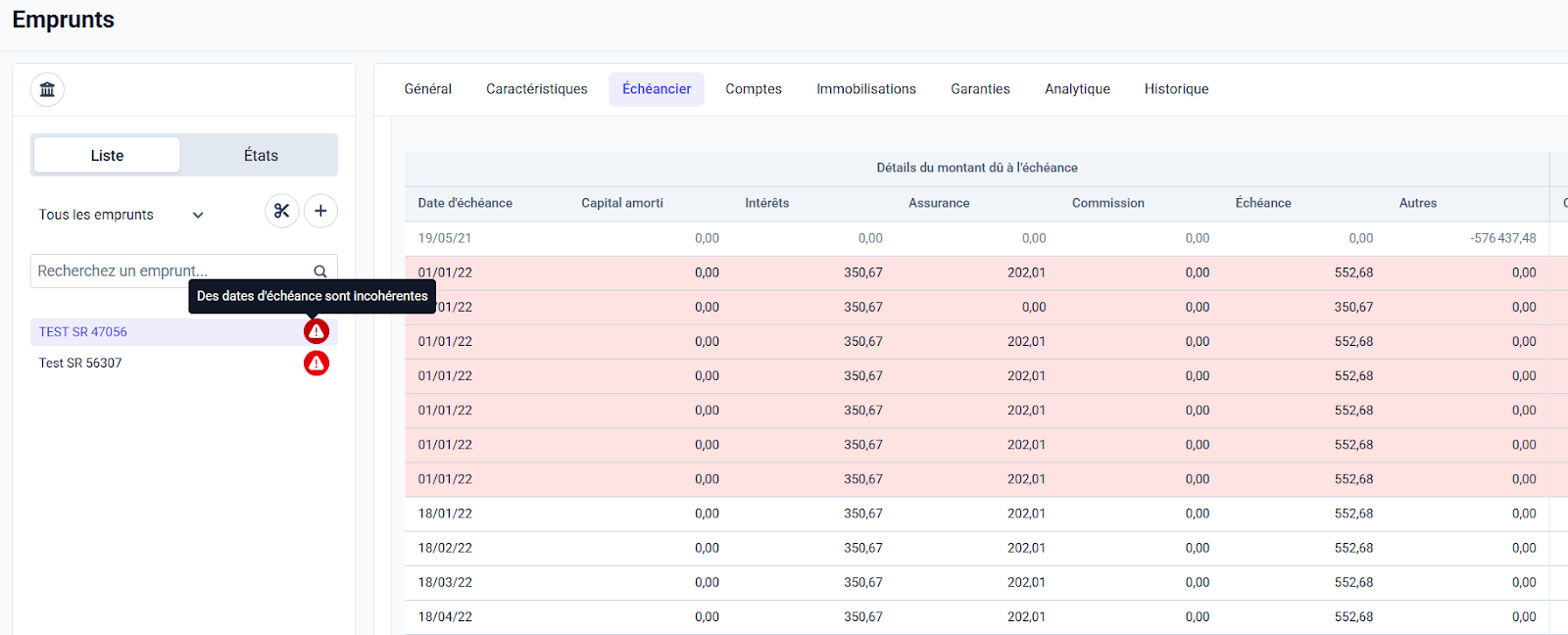Click the bank building icon

click(47, 90)
